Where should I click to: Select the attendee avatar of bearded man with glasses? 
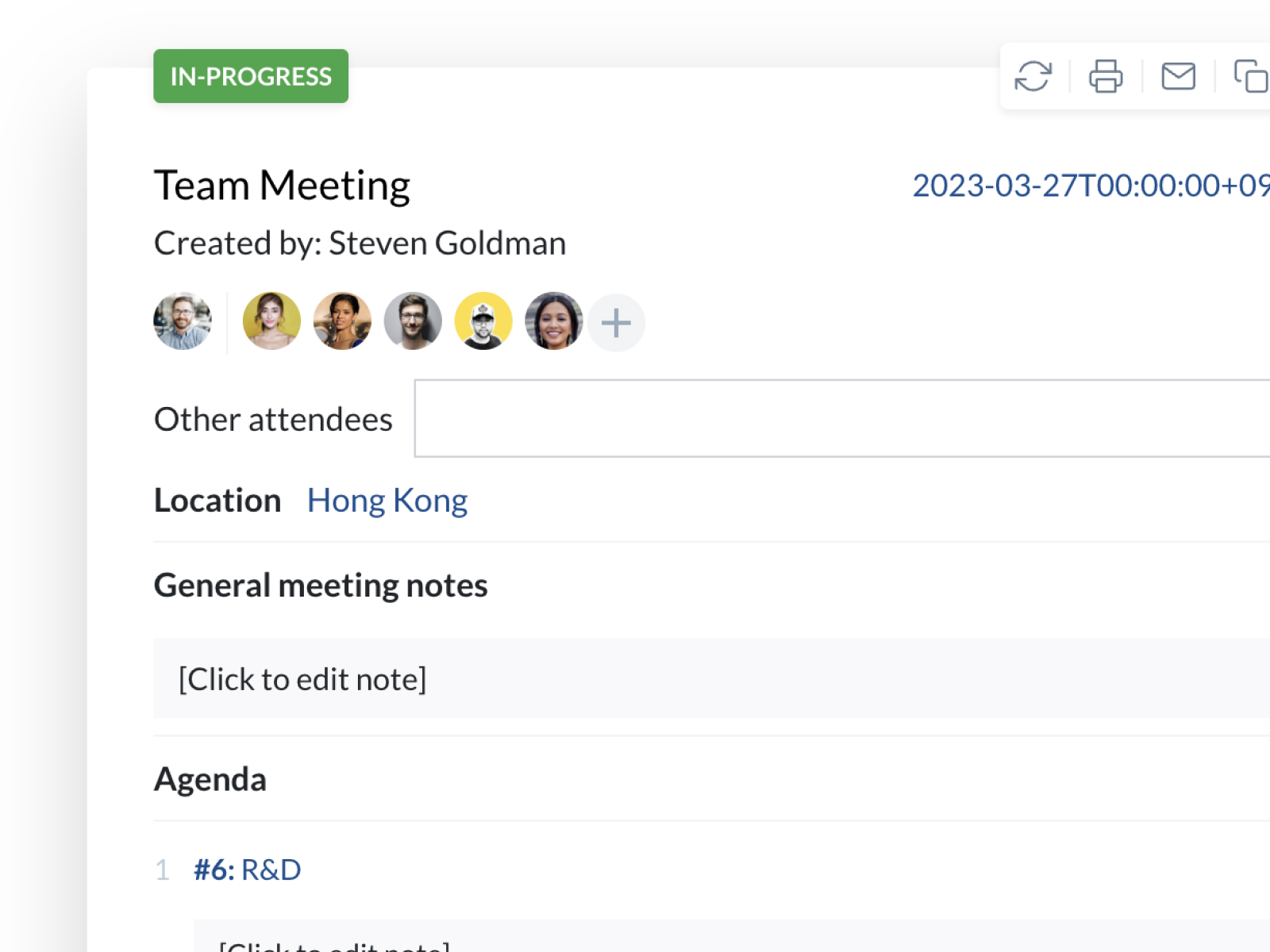pyautogui.click(x=413, y=321)
